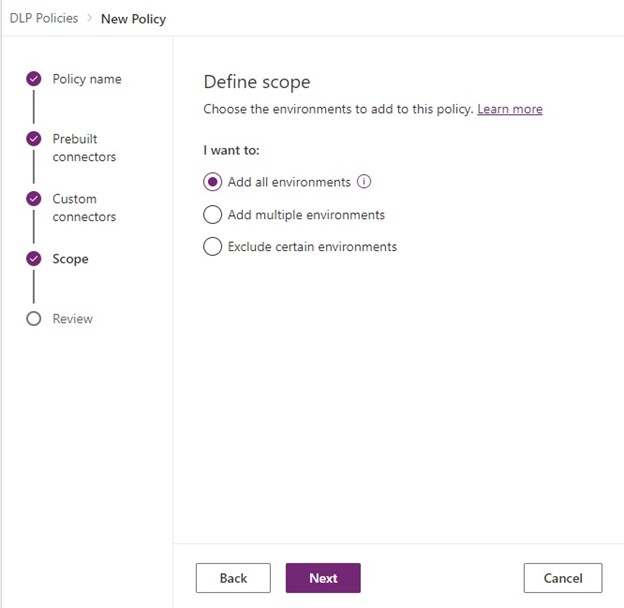The height and width of the screenshot is (608, 624).
Task: Go to the Review step label
Action: 72,319
